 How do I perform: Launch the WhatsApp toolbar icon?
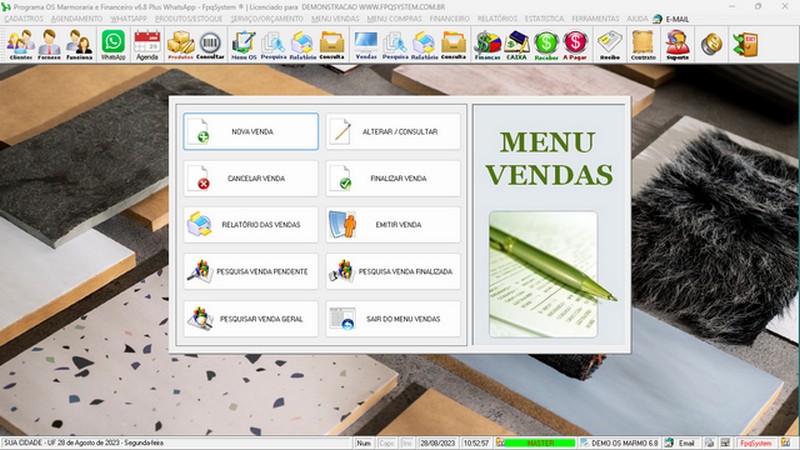click(x=113, y=44)
